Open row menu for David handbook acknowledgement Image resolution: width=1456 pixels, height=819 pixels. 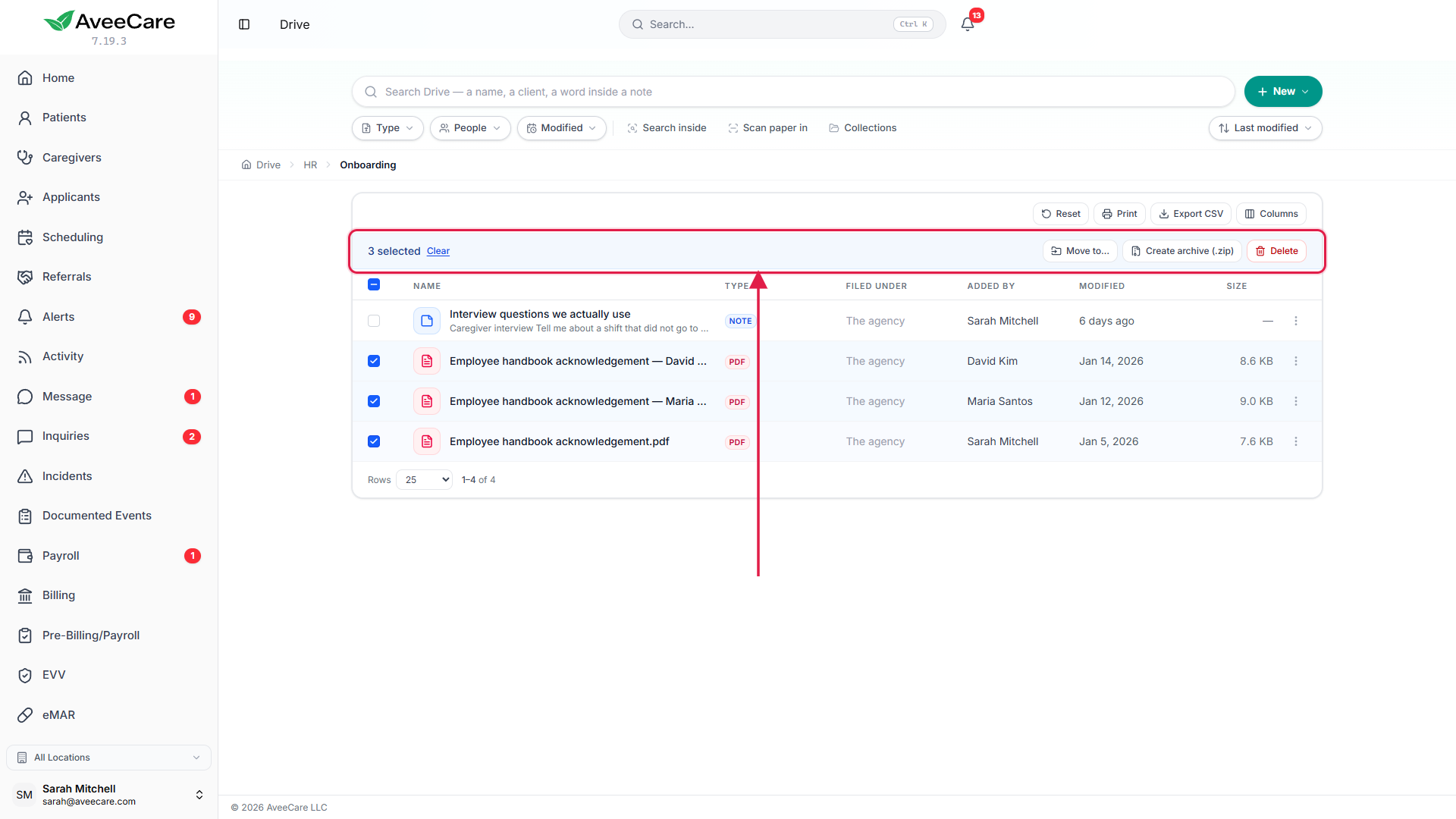point(1296,361)
